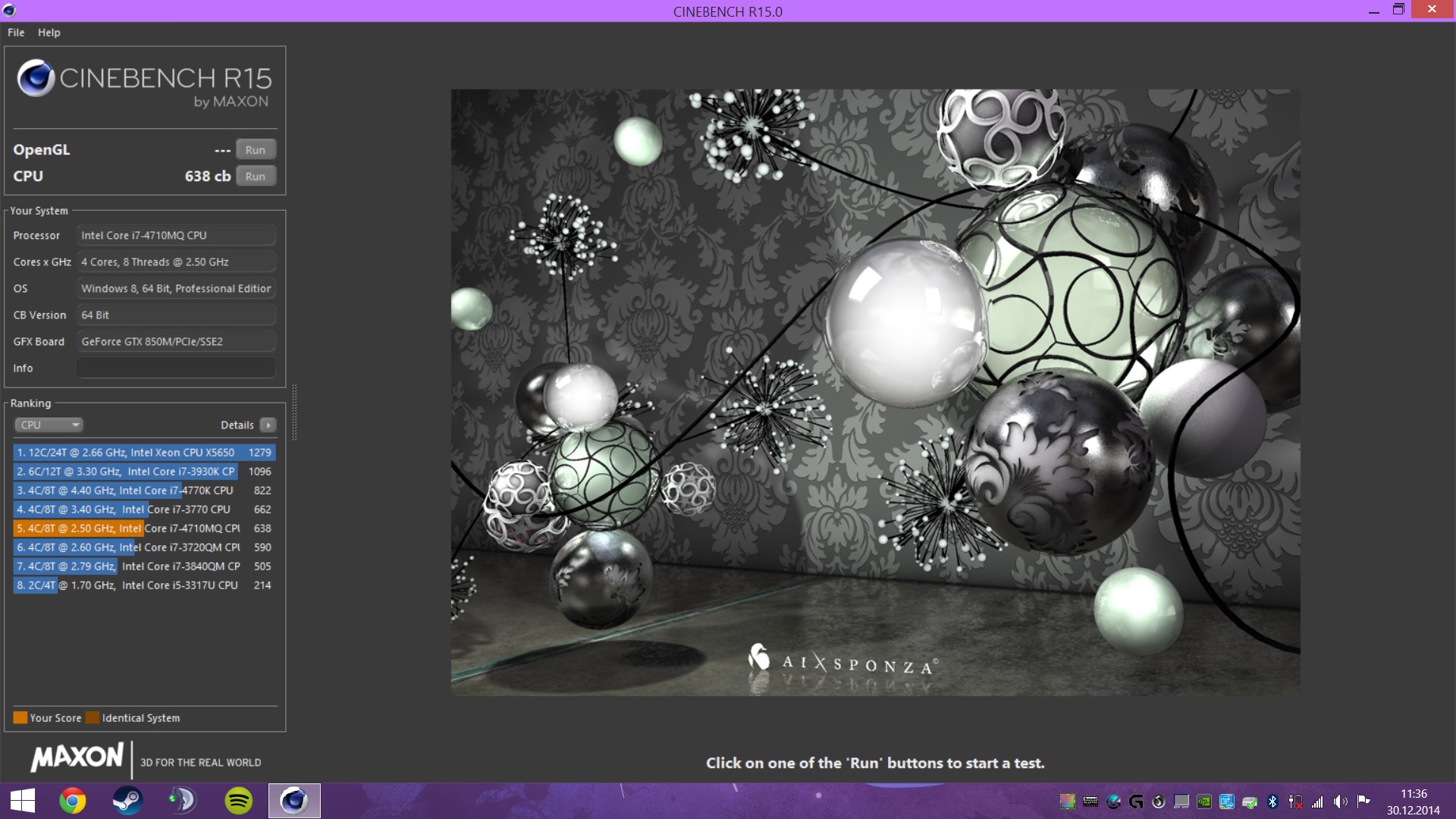The image size is (1456, 819).
Task: Click the NVIDIA tray icon
Action: point(1204,802)
